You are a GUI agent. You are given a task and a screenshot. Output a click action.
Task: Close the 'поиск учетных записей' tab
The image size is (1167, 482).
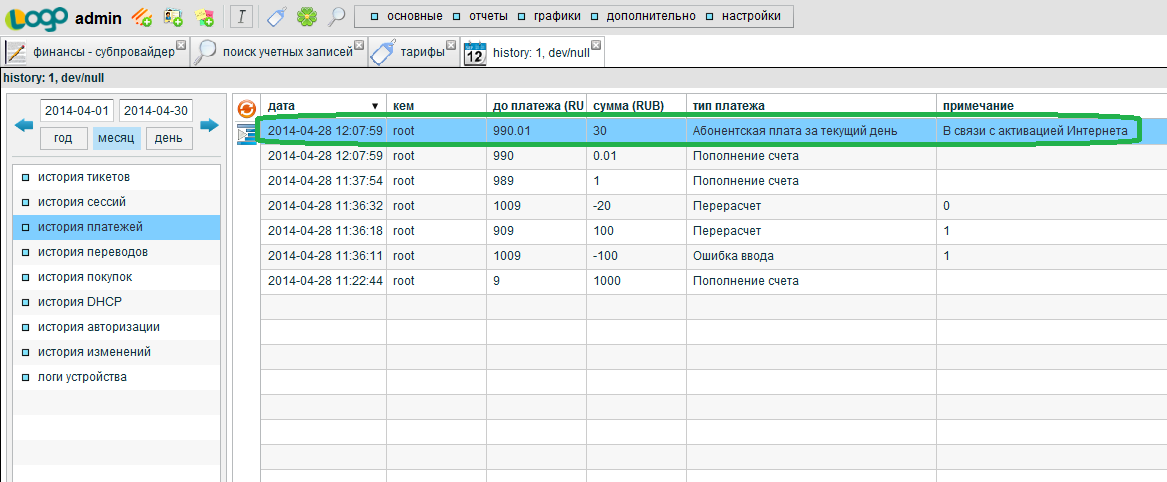coord(360,44)
